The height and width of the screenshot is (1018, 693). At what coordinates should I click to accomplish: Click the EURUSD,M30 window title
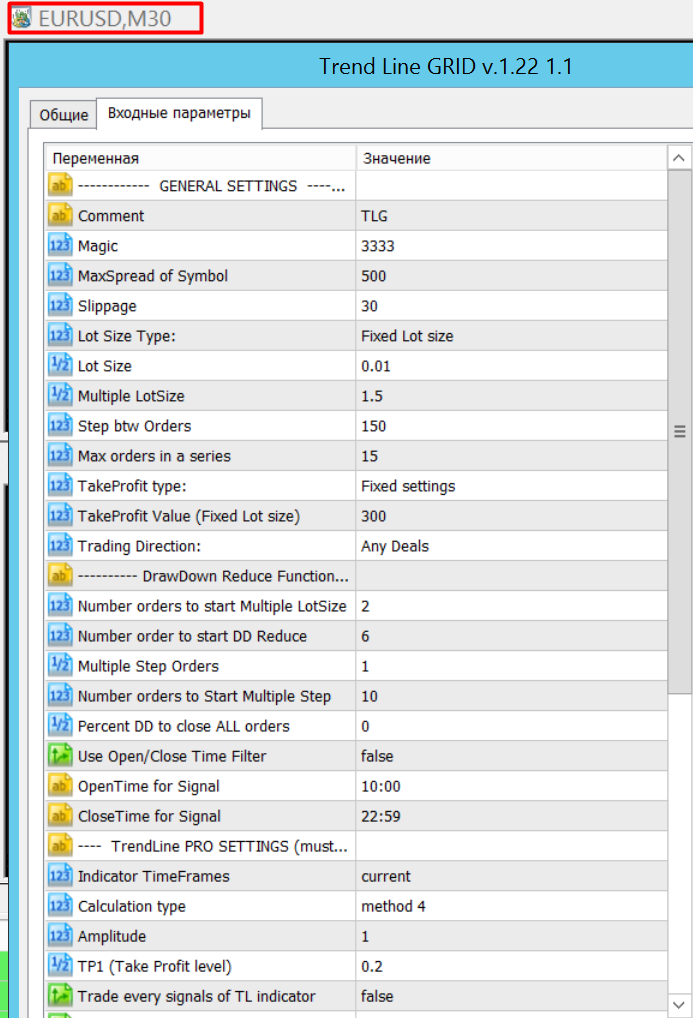click(x=105, y=18)
